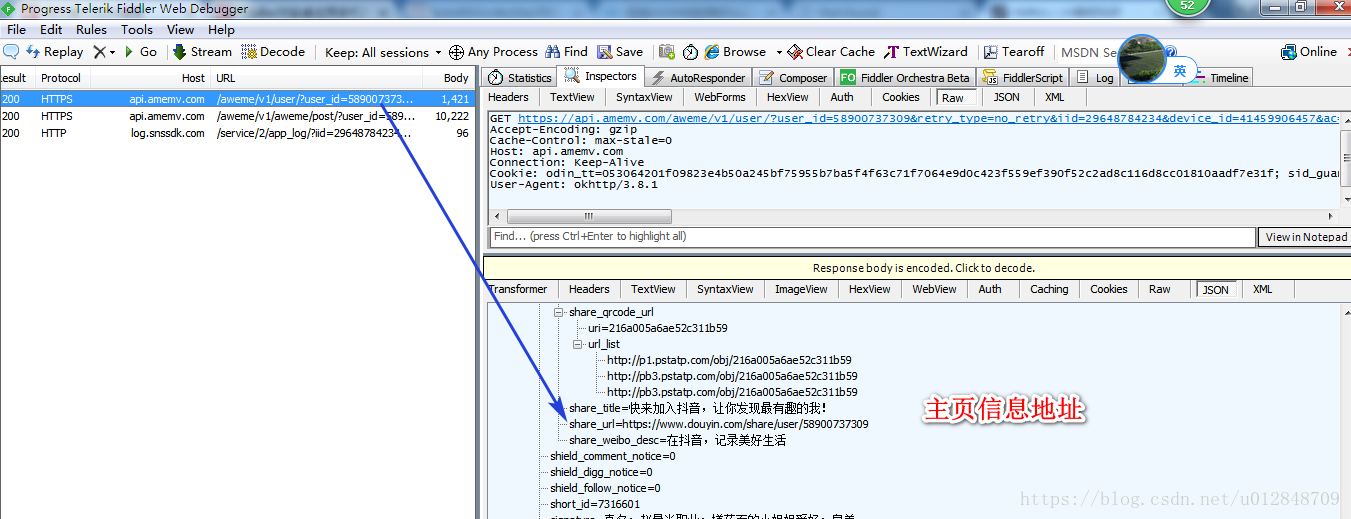Click the camera screenshot icon
This screenshot has width=1351, height=519.
tap(665, 52)
